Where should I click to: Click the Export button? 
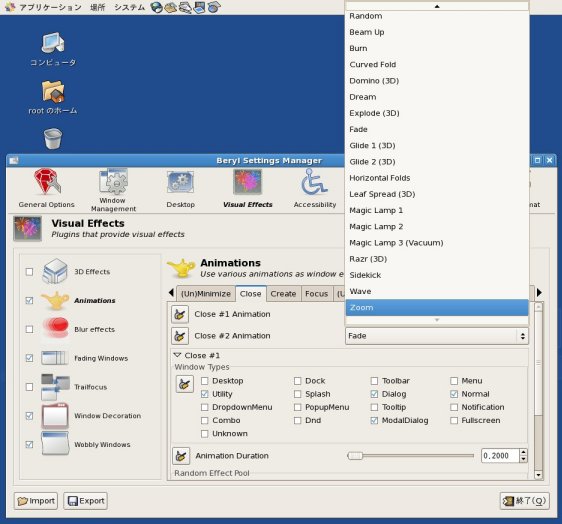click(85, 501)
